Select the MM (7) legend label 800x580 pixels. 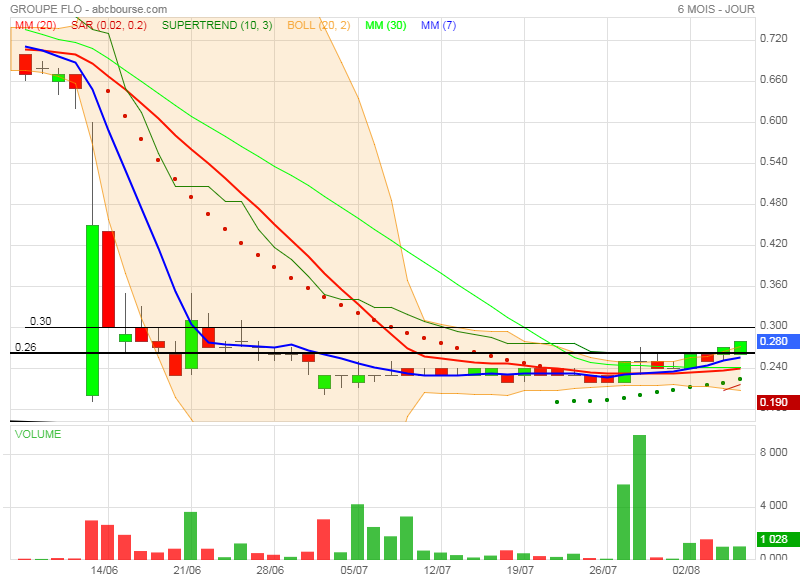pos(438,26)
